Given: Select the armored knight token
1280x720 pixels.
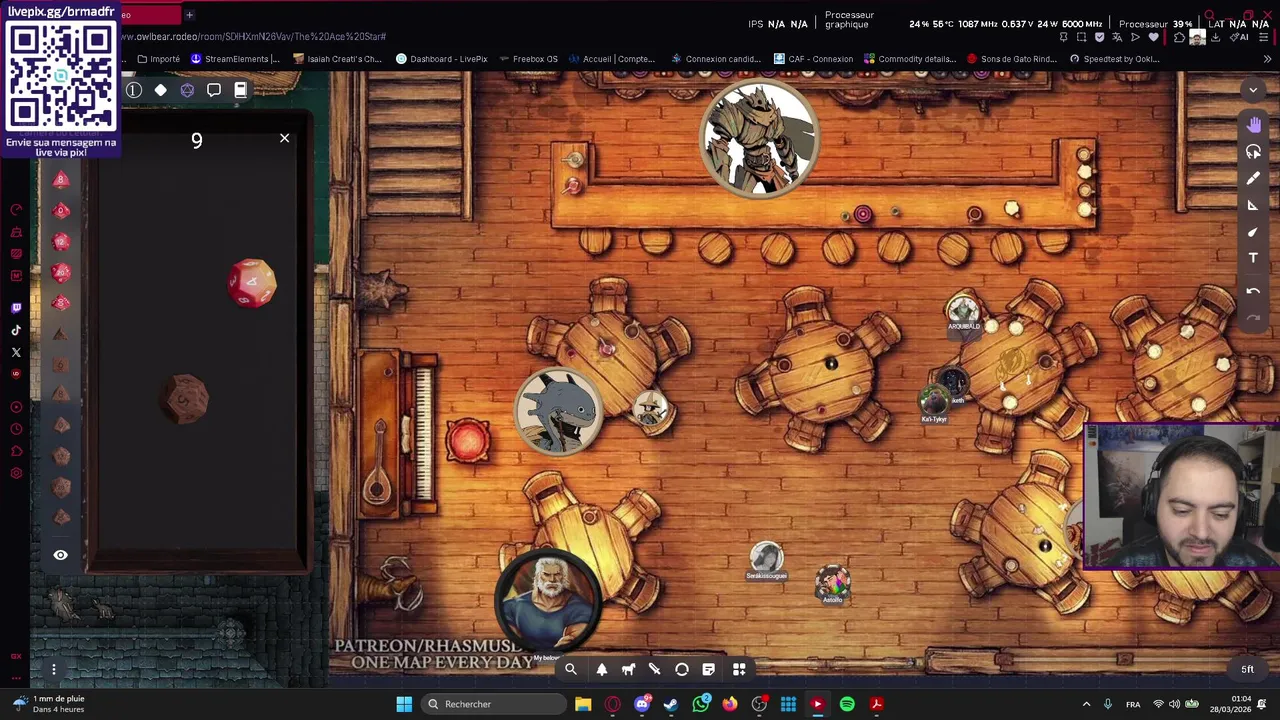Looking at the screenshot, I should coord(760,140).
